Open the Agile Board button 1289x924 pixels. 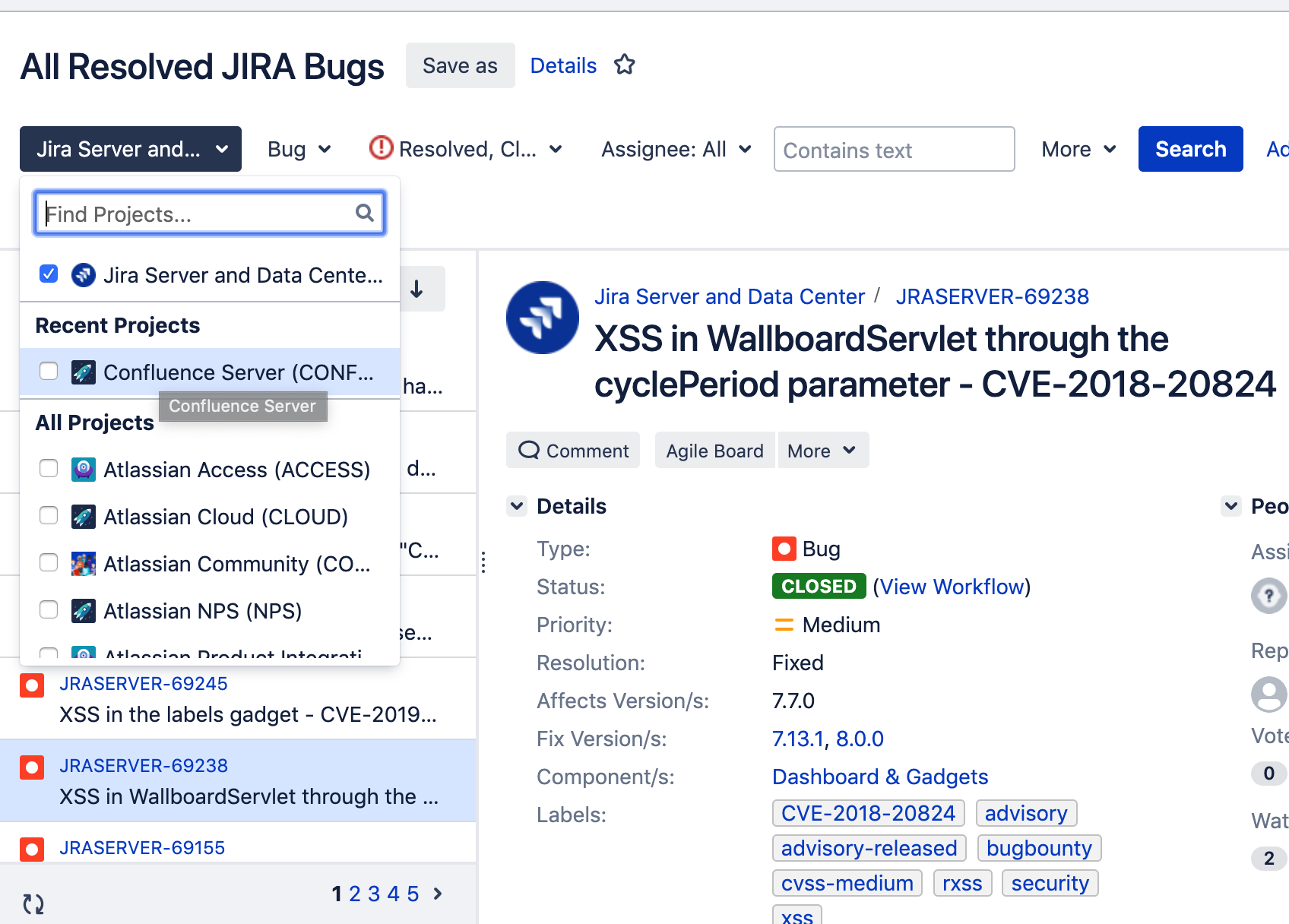tap(714, 451)
